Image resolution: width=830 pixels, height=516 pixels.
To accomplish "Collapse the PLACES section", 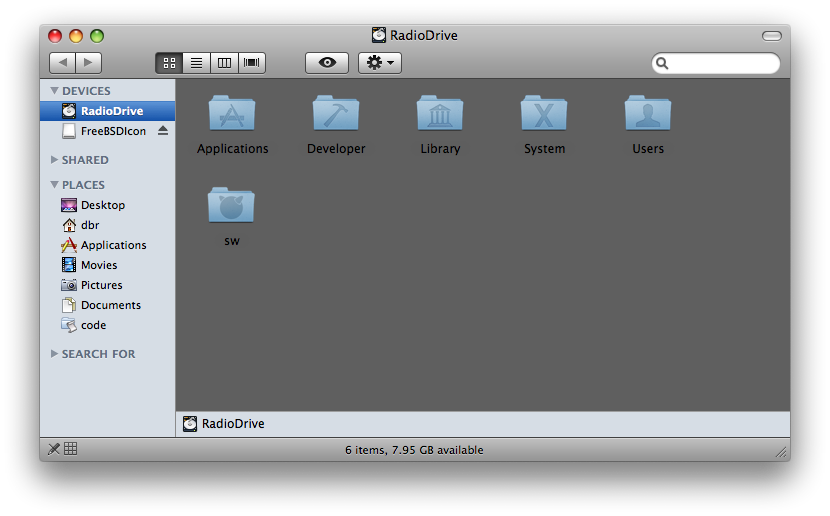I will (x=54, y=185).
